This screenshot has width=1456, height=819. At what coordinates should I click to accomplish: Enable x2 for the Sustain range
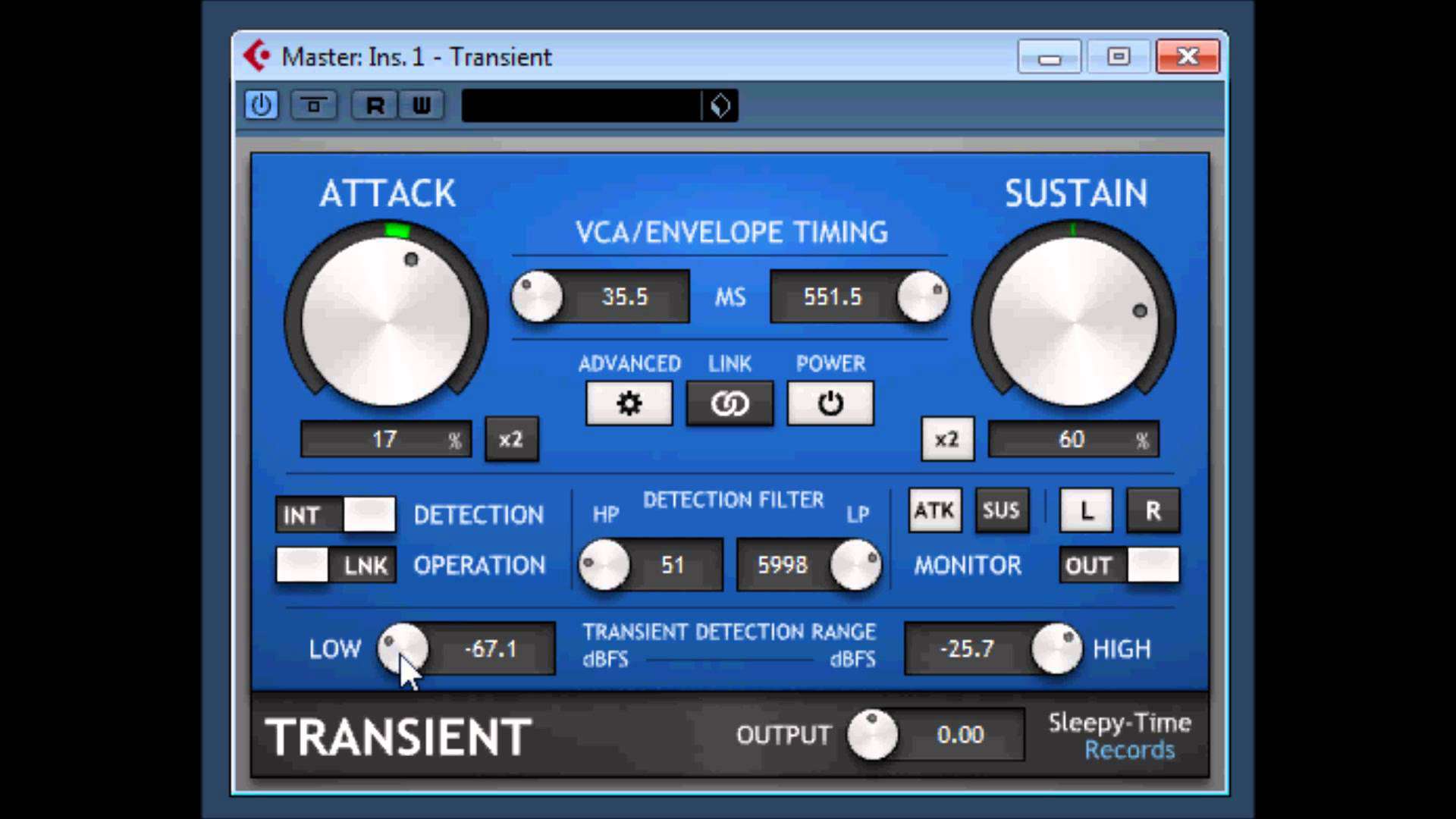pyautogui.click(x=947, y=439)
